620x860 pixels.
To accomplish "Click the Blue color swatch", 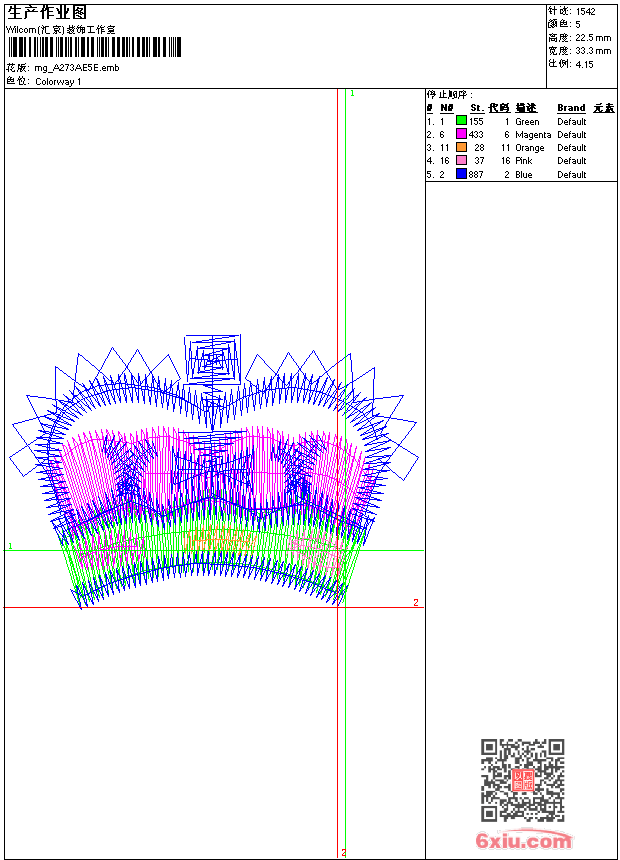I will 461,174.
